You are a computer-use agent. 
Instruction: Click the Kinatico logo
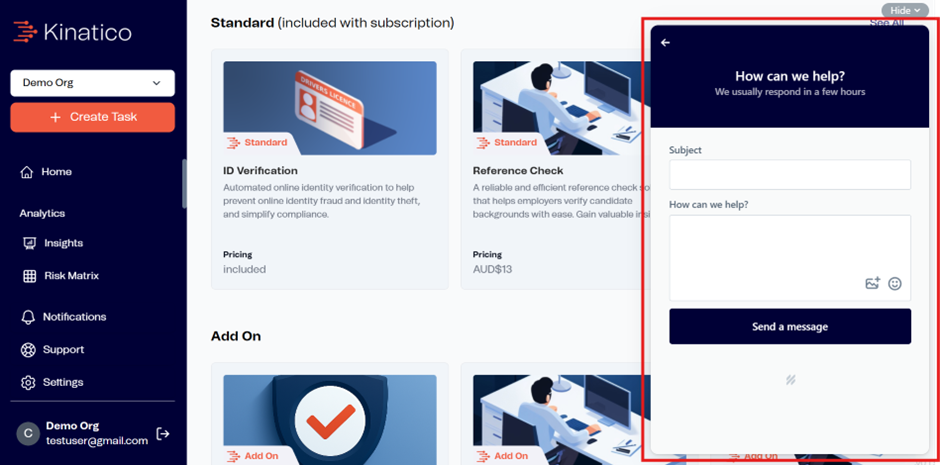(72, 31)
